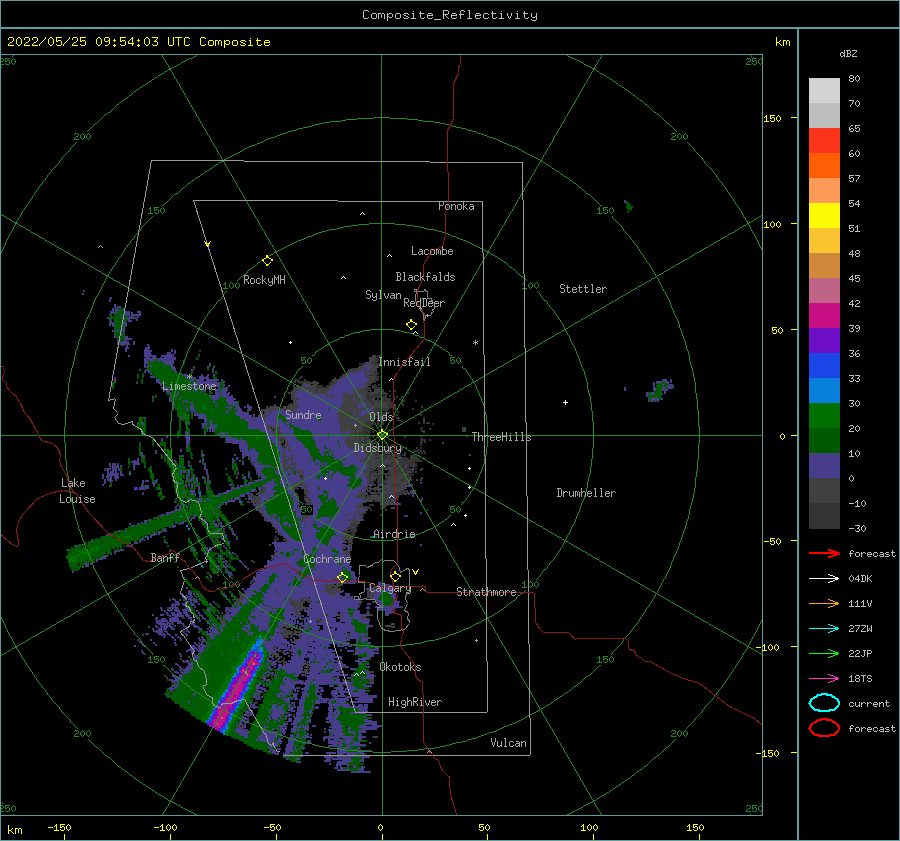Viewport: 900px width, 841px height.
Task: Select the magenta 42-39 dBZ swatch
Action: point(824,316)
